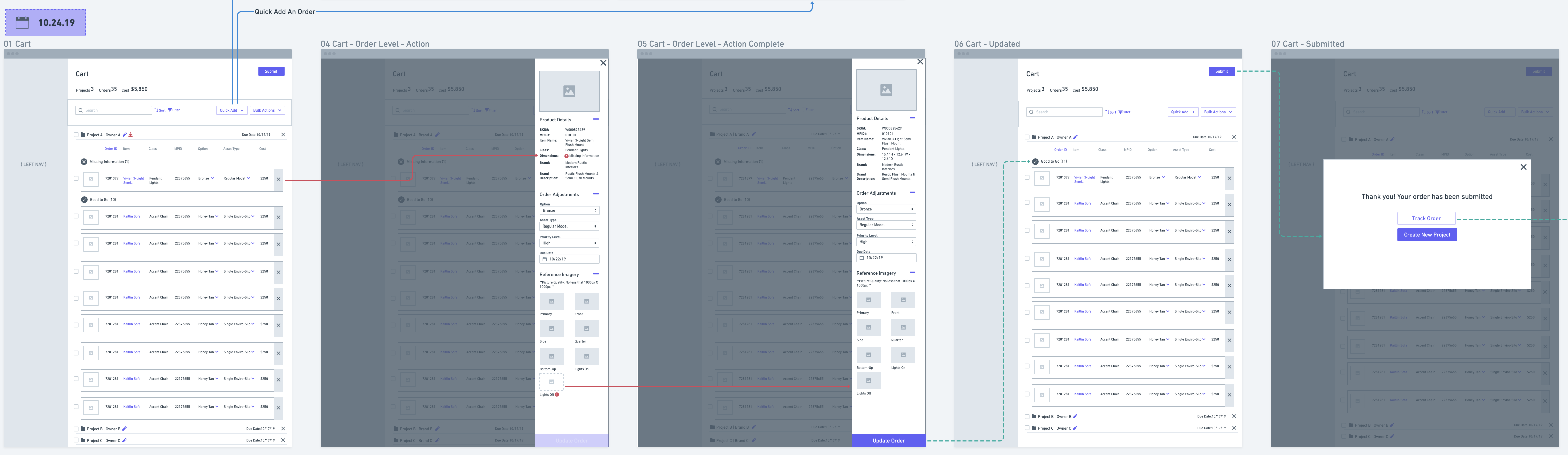This screenshot has height=455, width=1568.
Task: Tick Project C checkbox in 06 Cart Updated
Action: 1027,428
